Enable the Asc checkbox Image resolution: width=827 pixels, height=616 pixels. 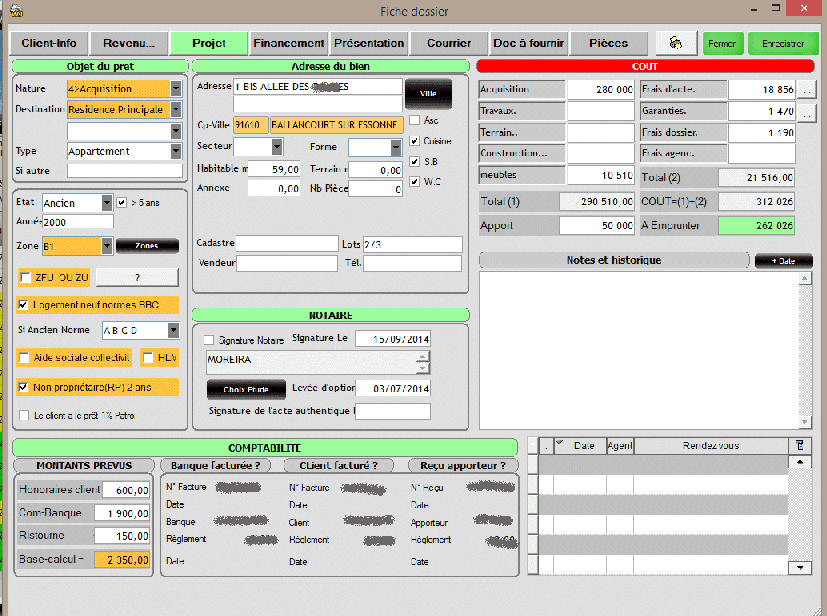415,120
